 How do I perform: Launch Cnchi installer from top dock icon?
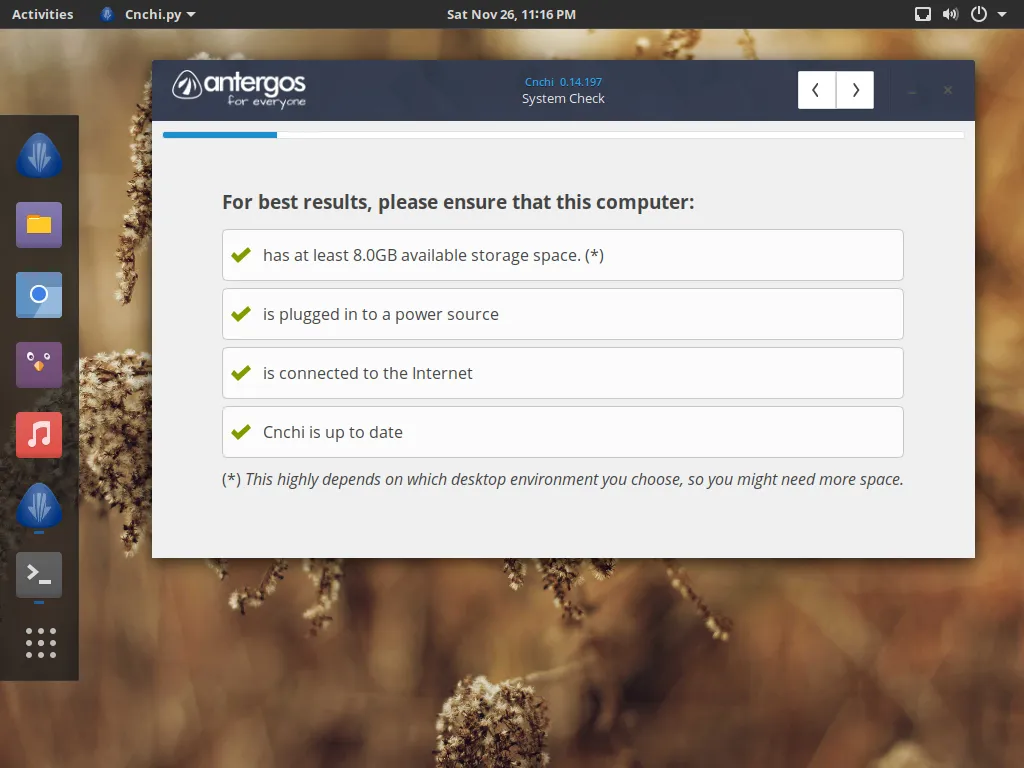pyautogui.click(x=39, y=155)
